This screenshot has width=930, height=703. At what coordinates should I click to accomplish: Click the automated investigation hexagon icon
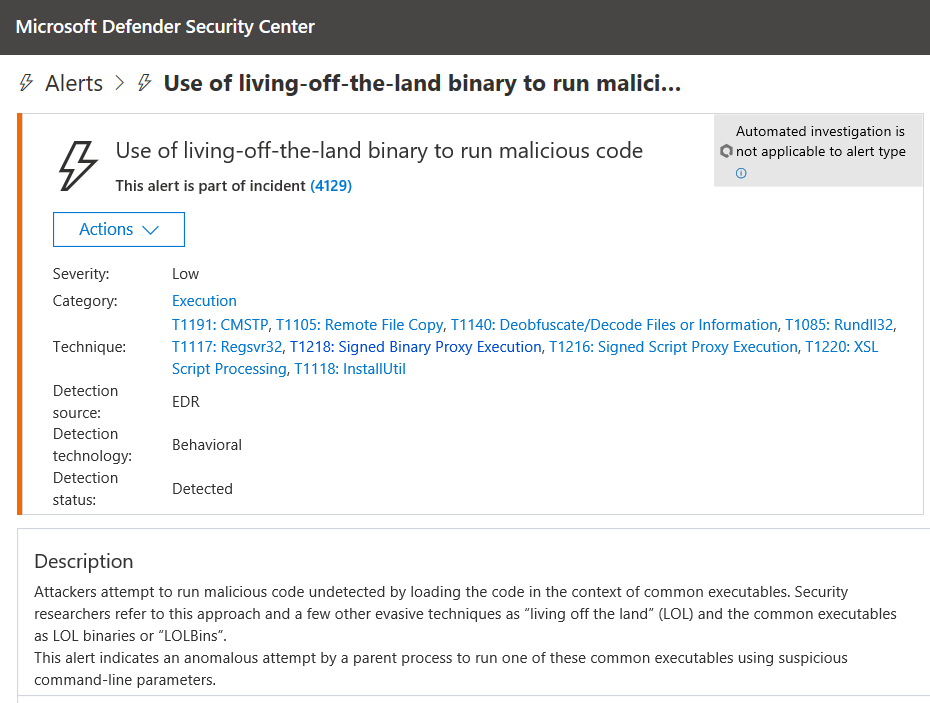coord(726,152)
